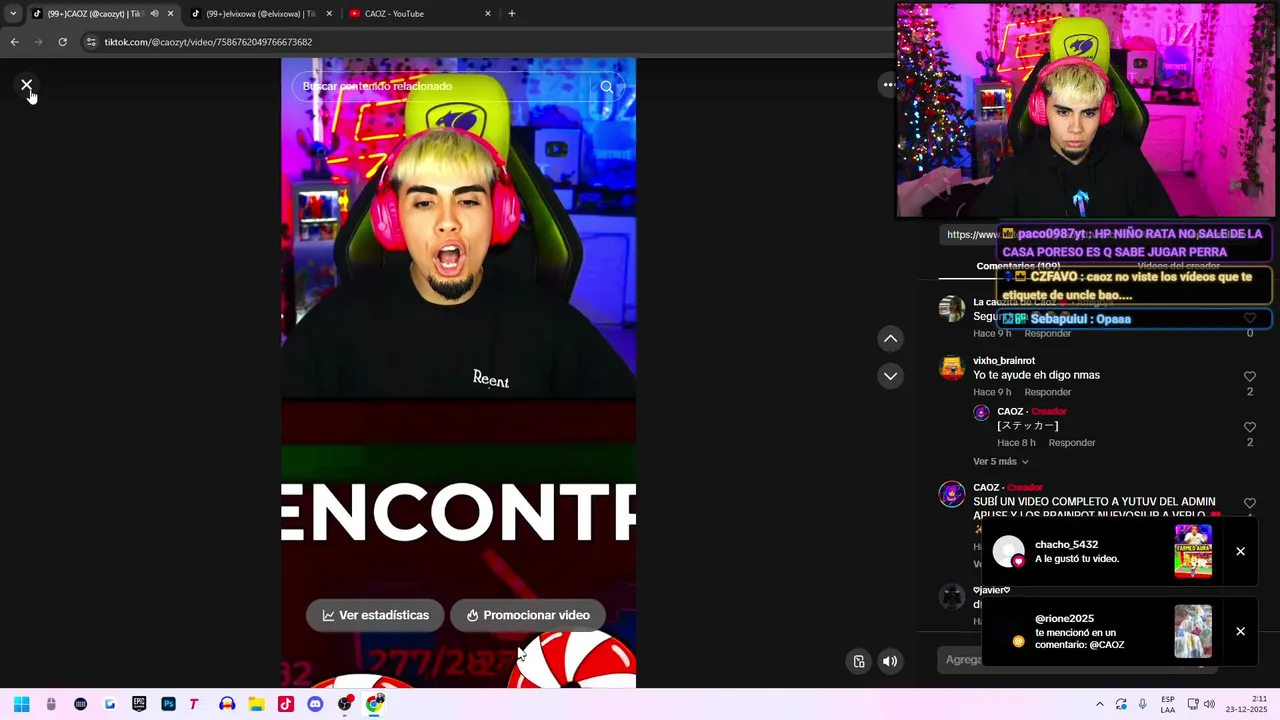Image resolution: width=1280 pixels, height=720 pixels.
Task: Open Epic Games Launcher from taskbar
Action: [x=139, y=704]
